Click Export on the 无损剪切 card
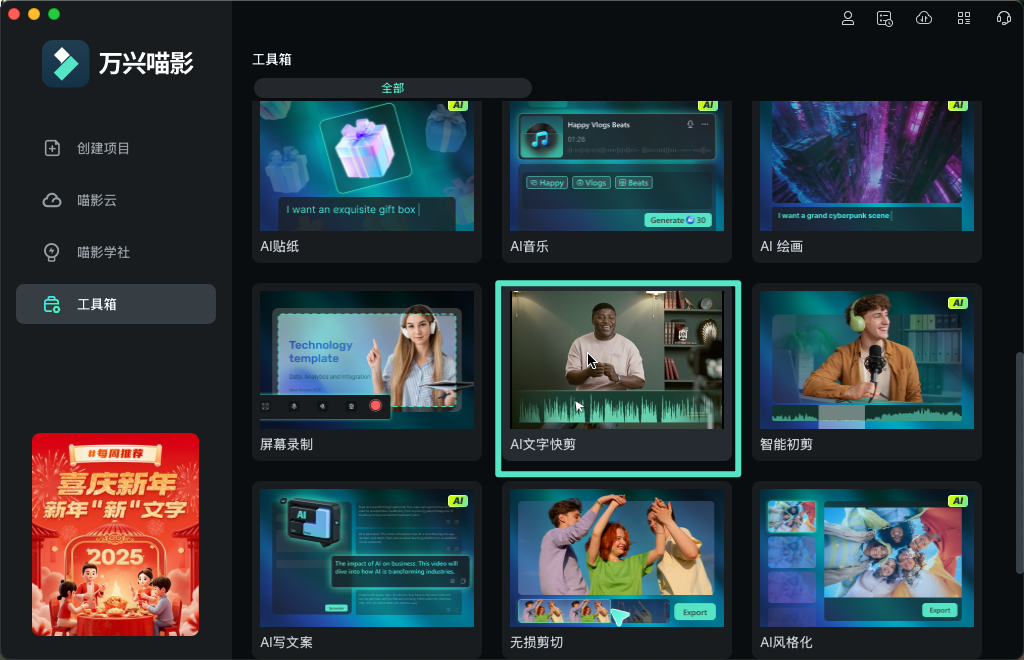This screenshot has height=660, width=1024. [x=695, y=611]
